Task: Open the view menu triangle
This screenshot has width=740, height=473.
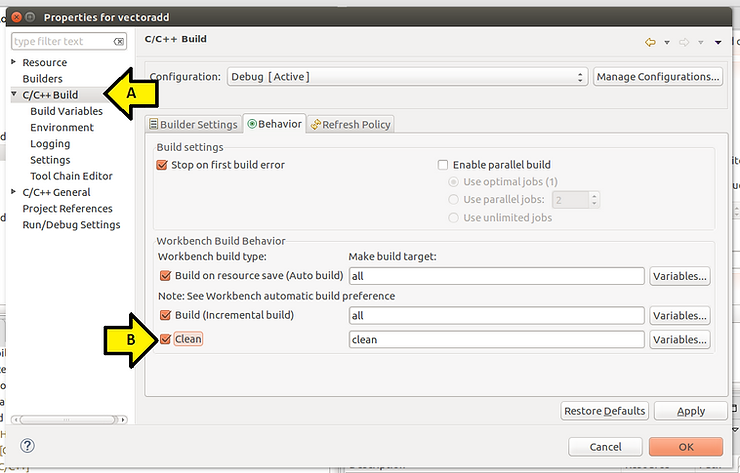Action: click(718, 42)
